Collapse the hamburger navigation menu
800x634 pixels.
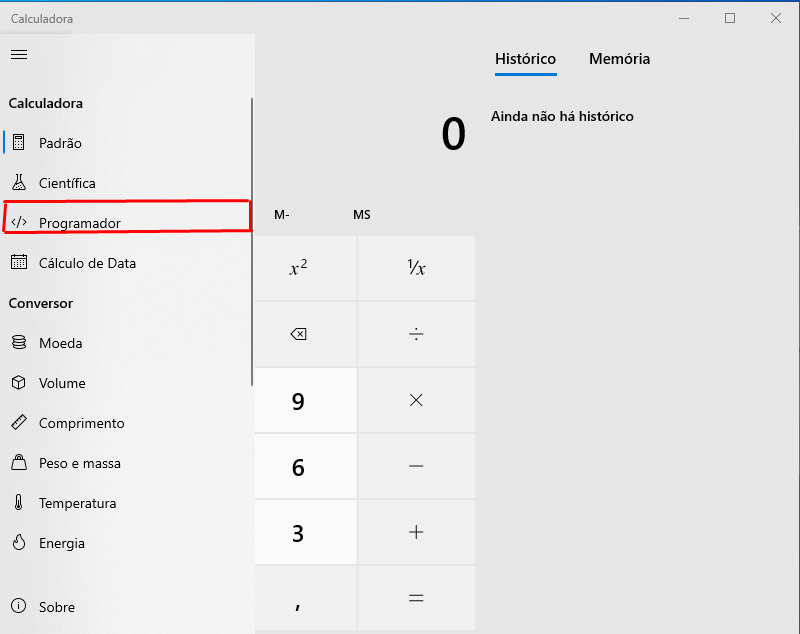(x=19, y=55)
